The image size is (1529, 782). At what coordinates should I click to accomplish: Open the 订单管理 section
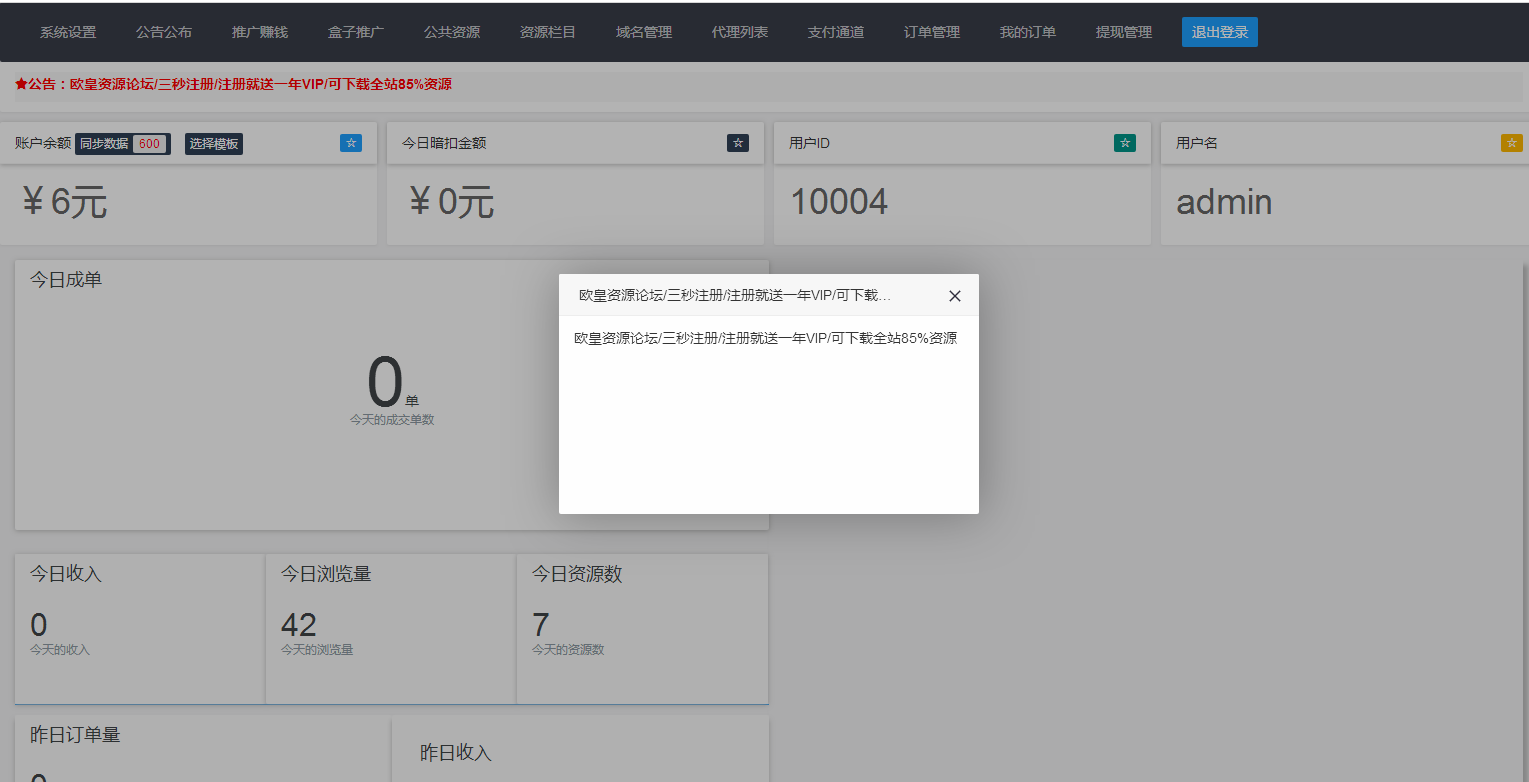coord(930,31)
